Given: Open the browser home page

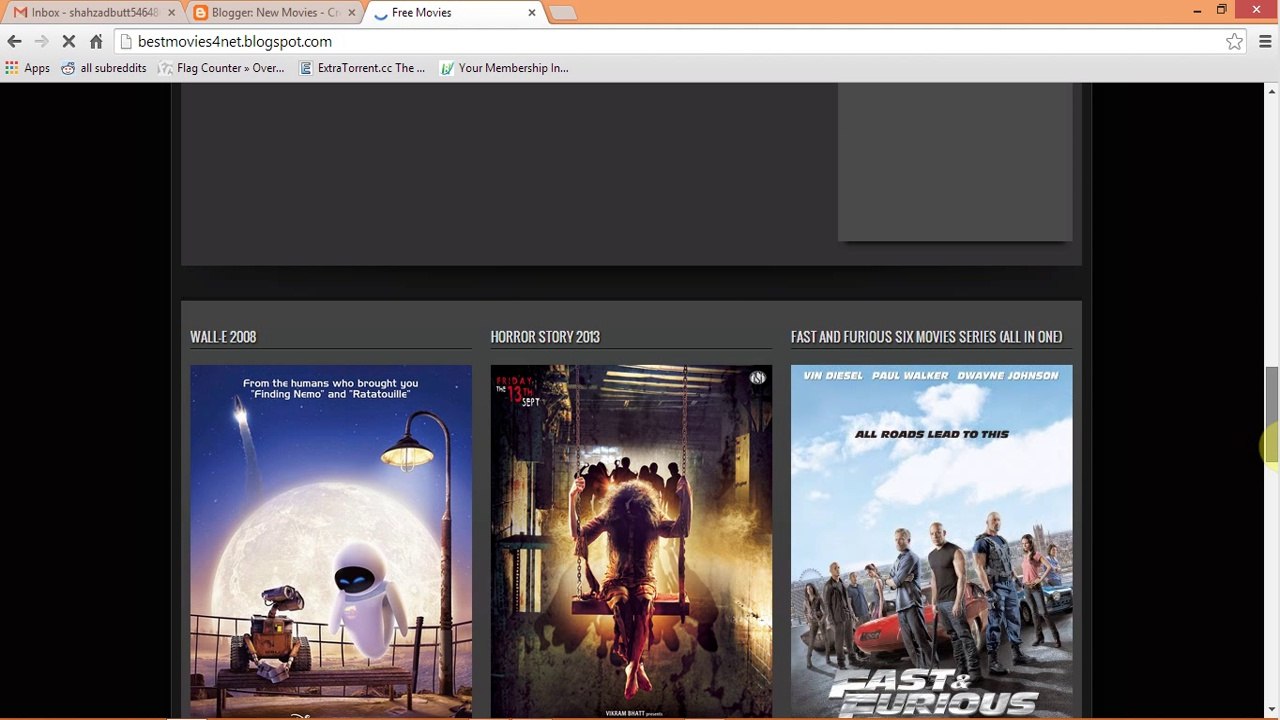Looking at the screenshot, I should (x=96, y=41).
